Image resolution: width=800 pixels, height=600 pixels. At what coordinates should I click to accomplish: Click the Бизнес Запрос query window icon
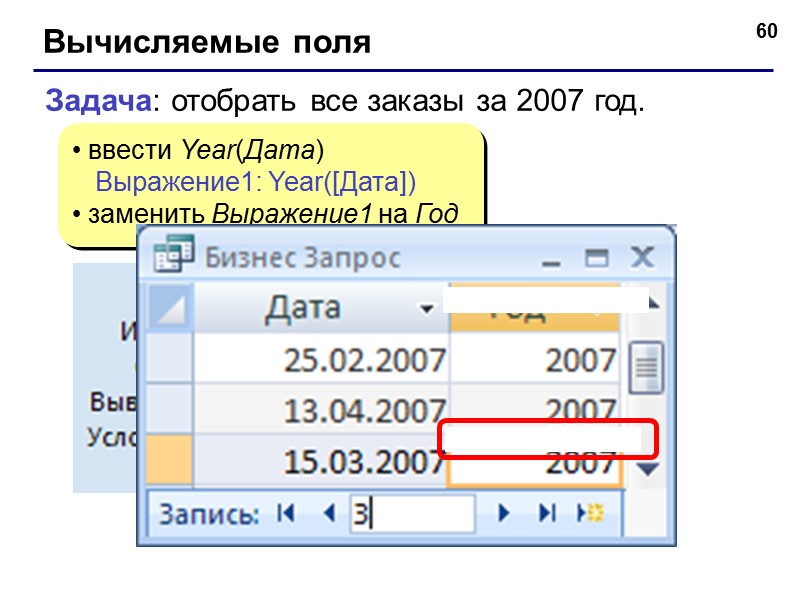(173, 254)
